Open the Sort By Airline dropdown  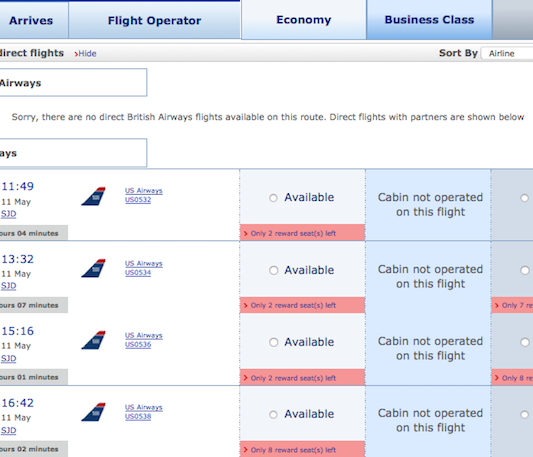coord(507,53)
